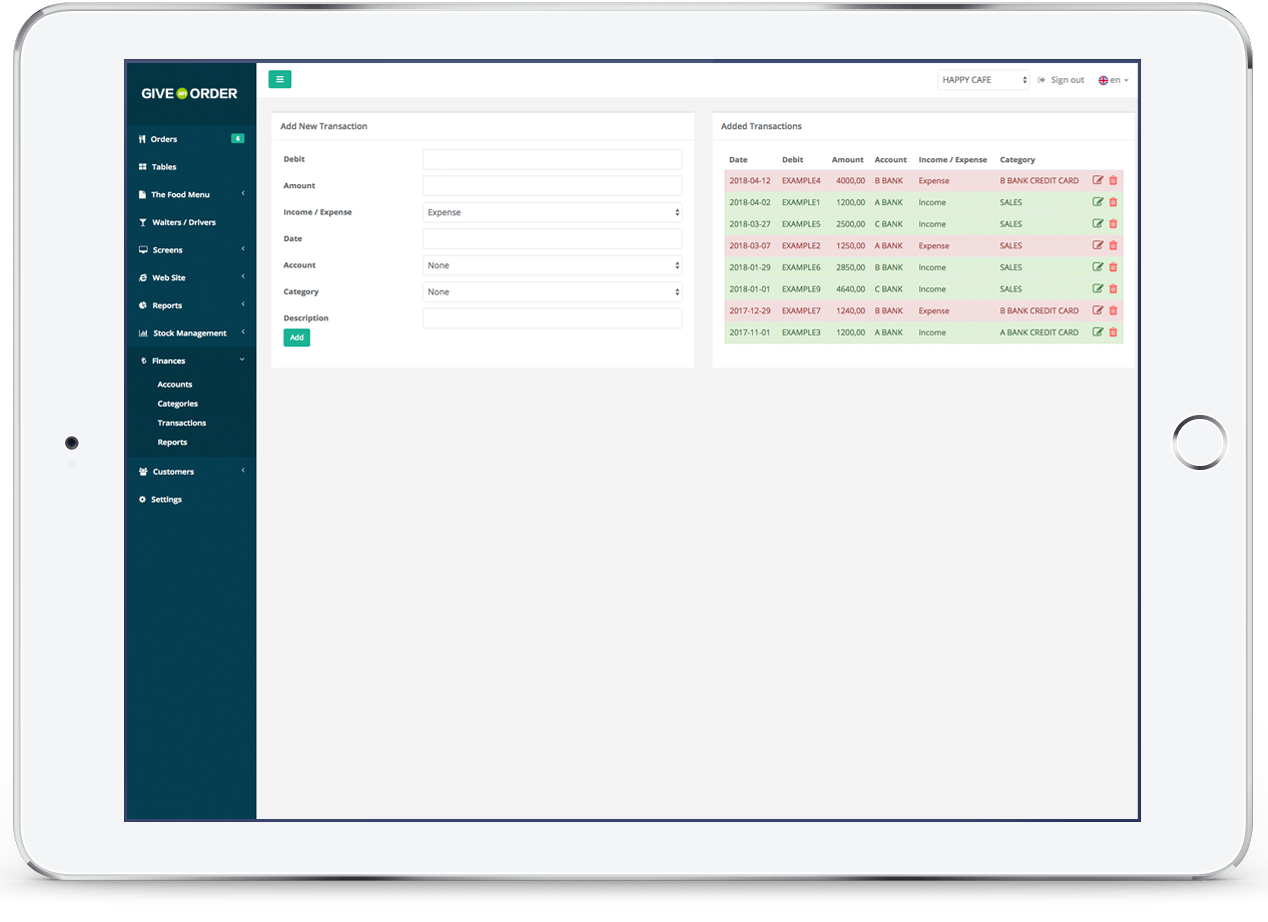This screenshot has height=922, width=1268.
Task: Click the GiveOrder logo
Action: point(189,93)
